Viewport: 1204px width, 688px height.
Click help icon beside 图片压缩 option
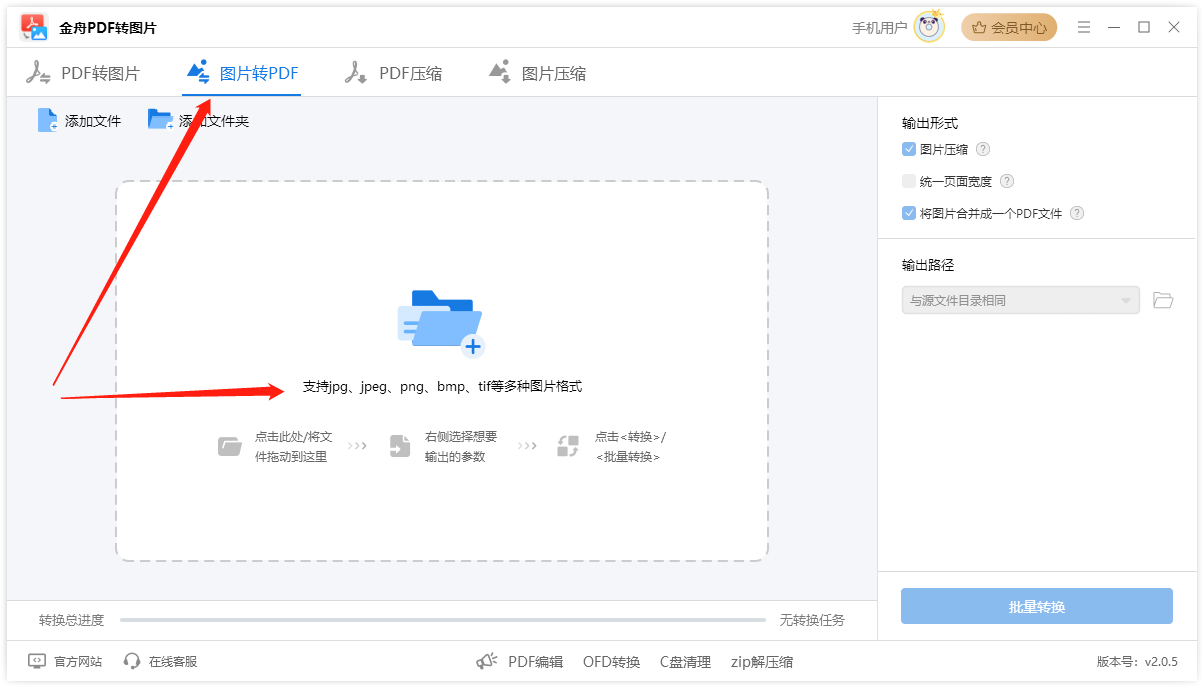pyautogui.click(x=983, y=149)
